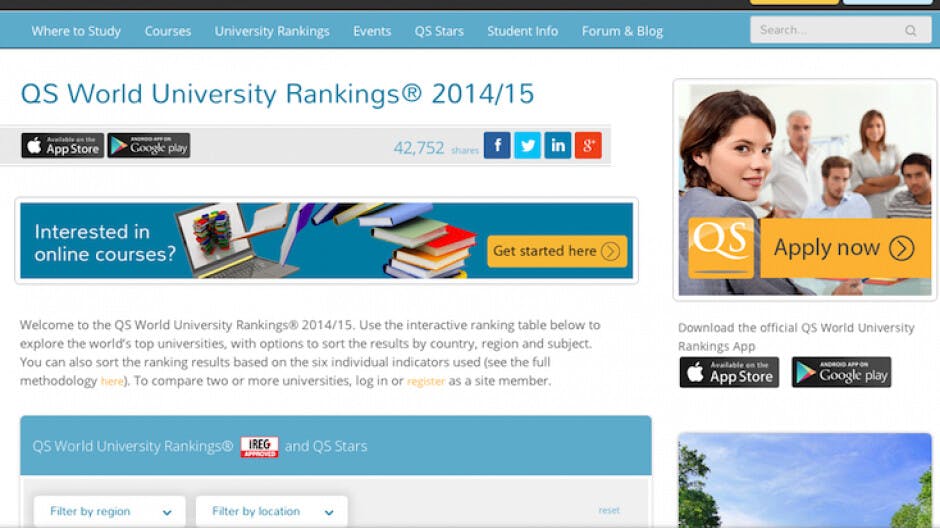Open the Events menu item

tap(372, 31)
